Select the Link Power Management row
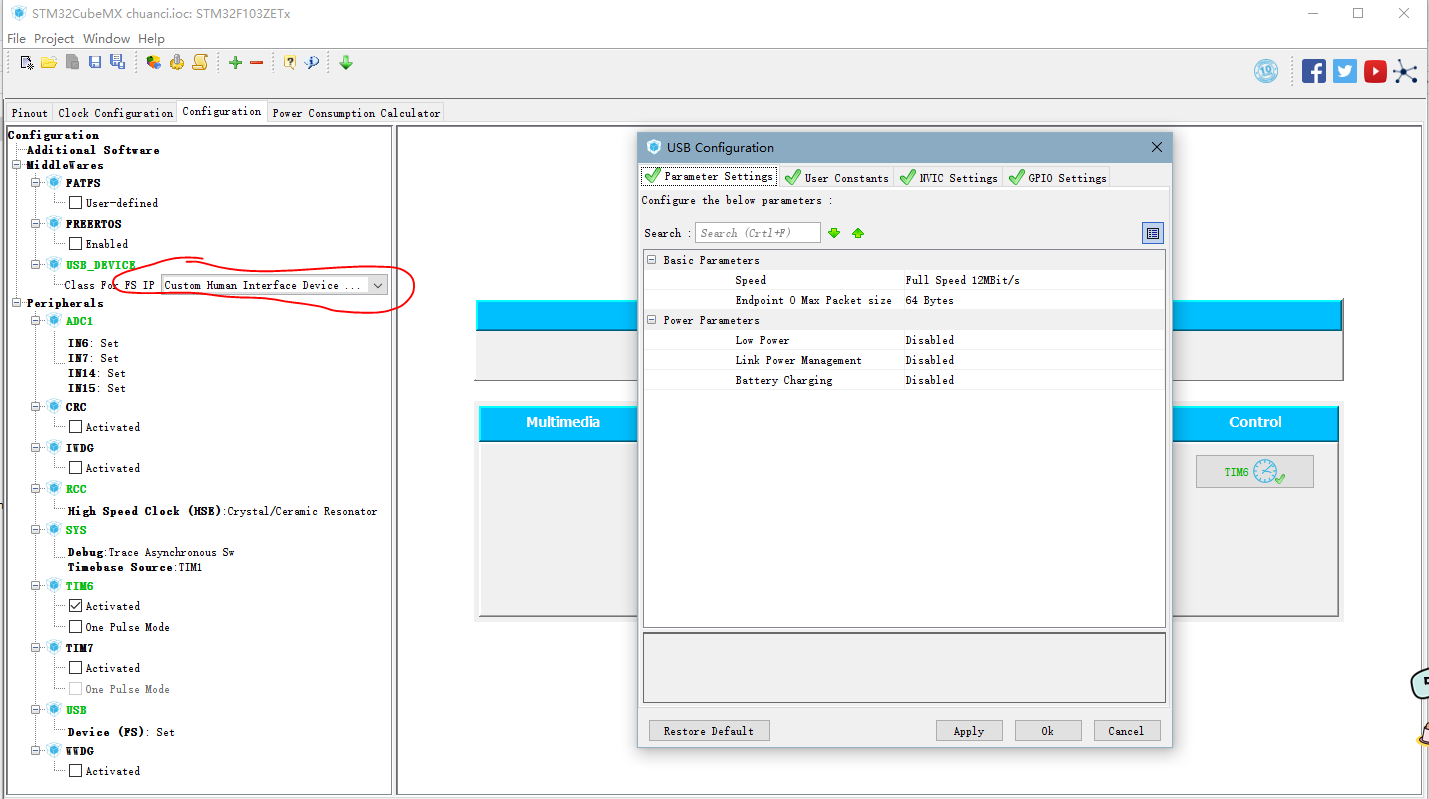The height and width of the screenshot is (799, 1429). tap(904, 360)
